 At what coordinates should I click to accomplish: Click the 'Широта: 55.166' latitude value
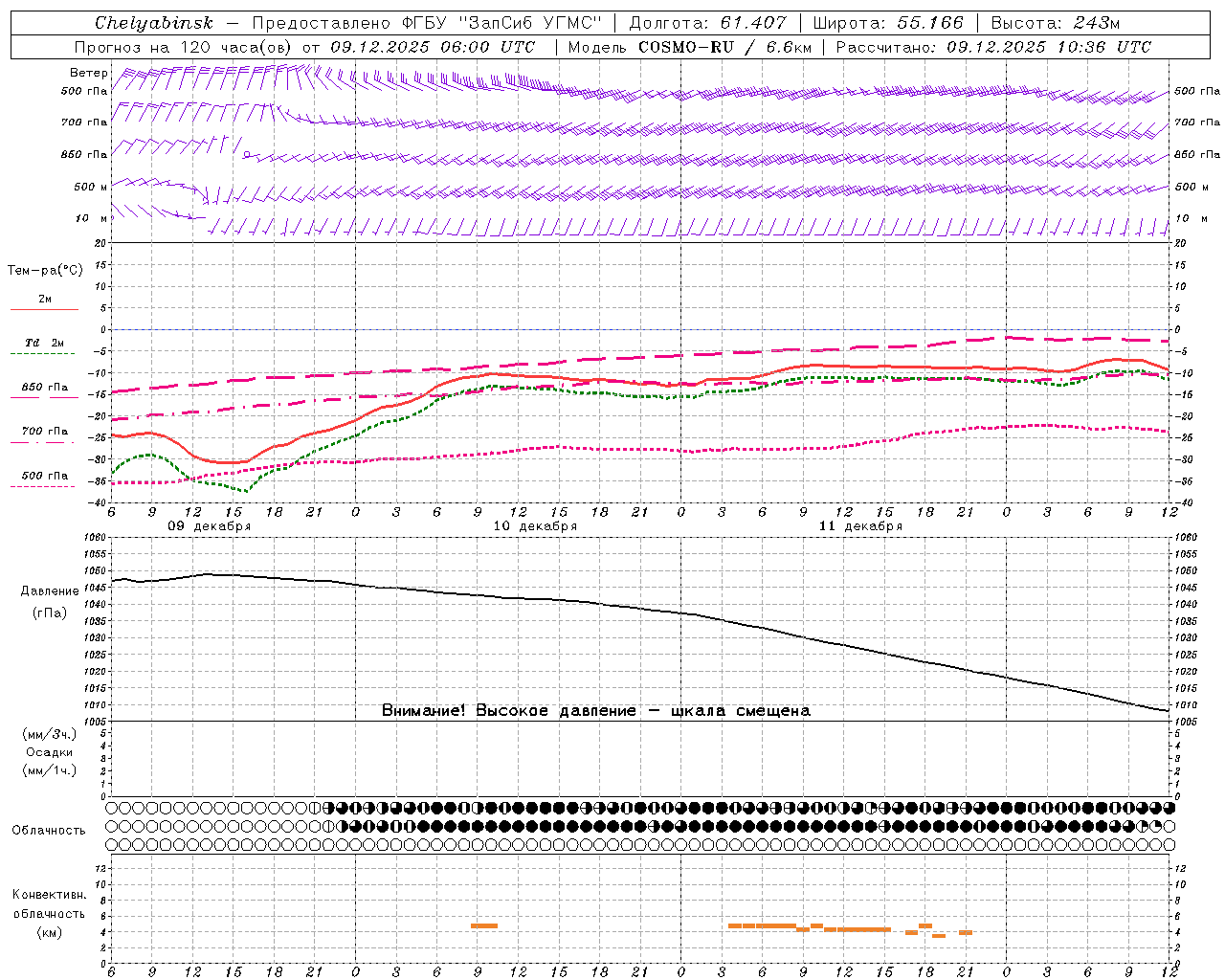coord(888,23)
